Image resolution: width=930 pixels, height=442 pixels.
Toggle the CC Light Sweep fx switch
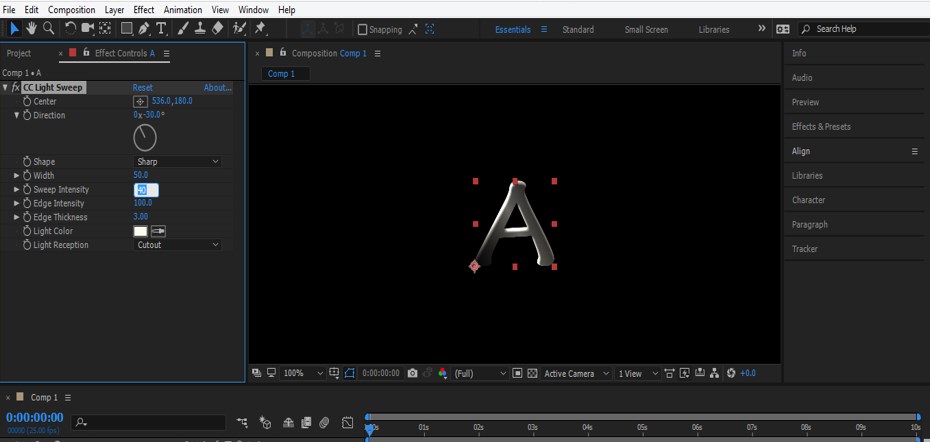tap(16, 88)
